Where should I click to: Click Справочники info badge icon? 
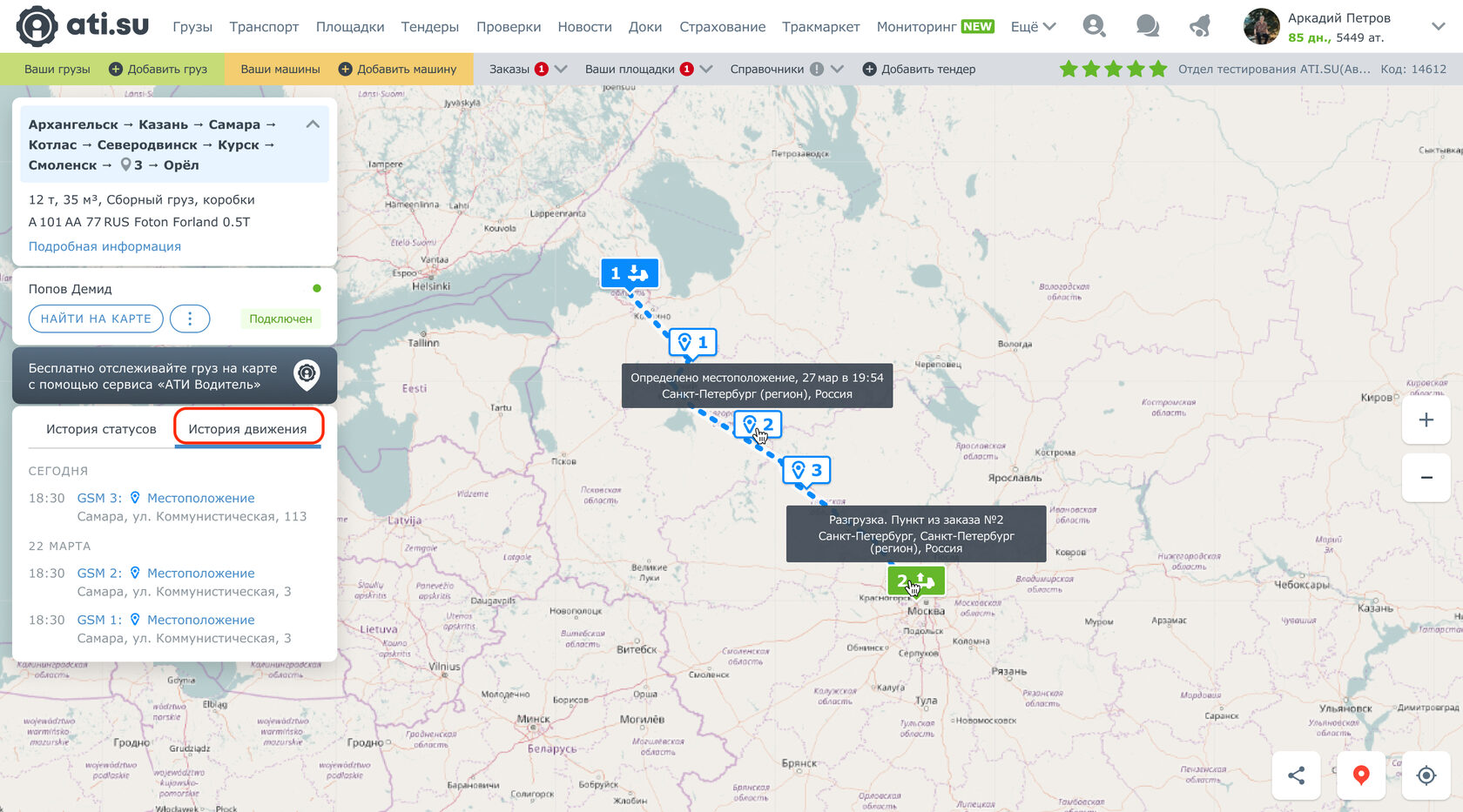(817, 69)
